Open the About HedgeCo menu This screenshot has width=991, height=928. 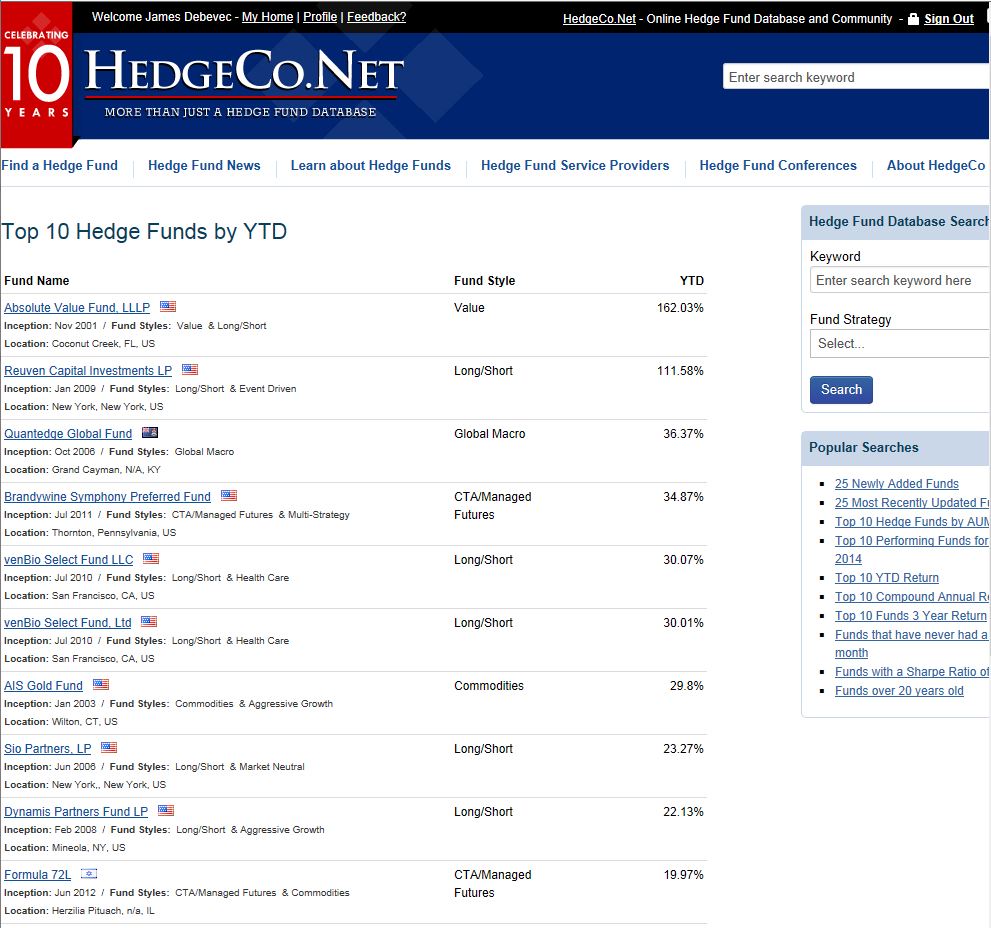936,166
